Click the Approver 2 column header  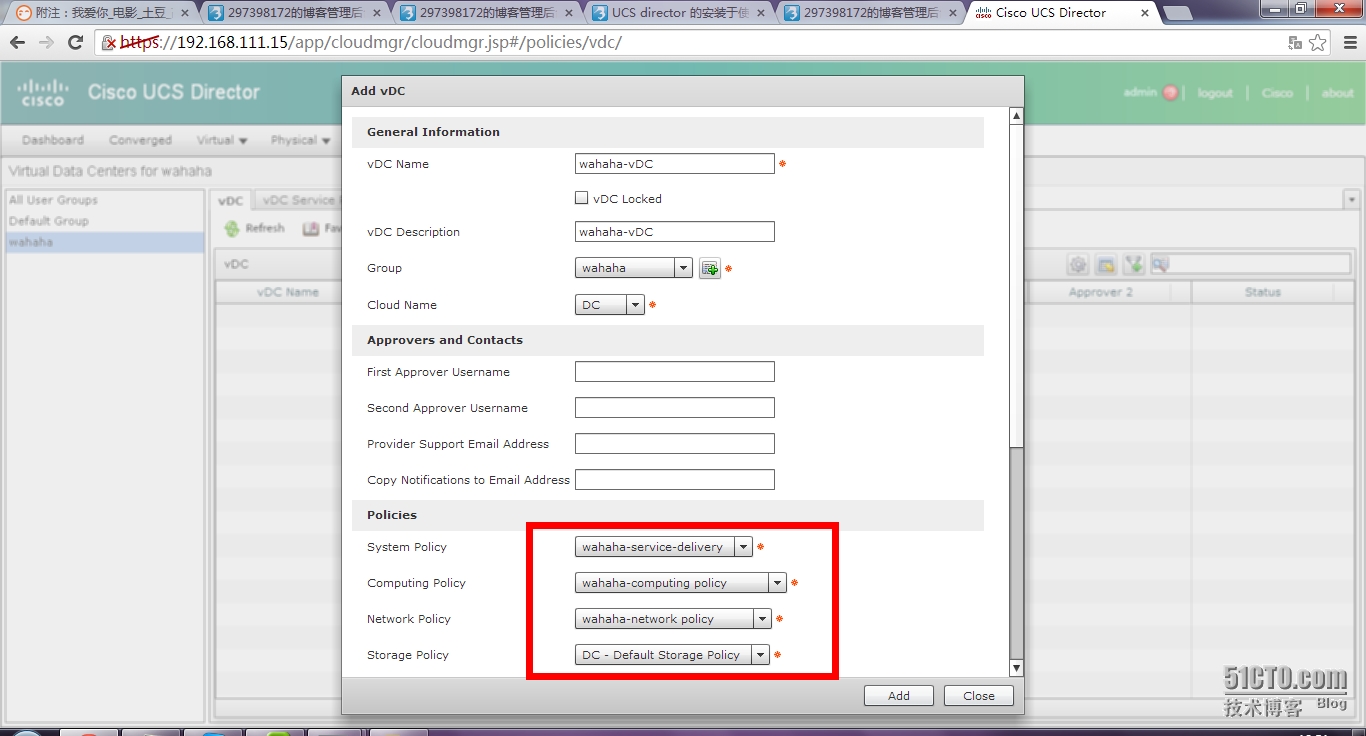(x=1101, y=292)
